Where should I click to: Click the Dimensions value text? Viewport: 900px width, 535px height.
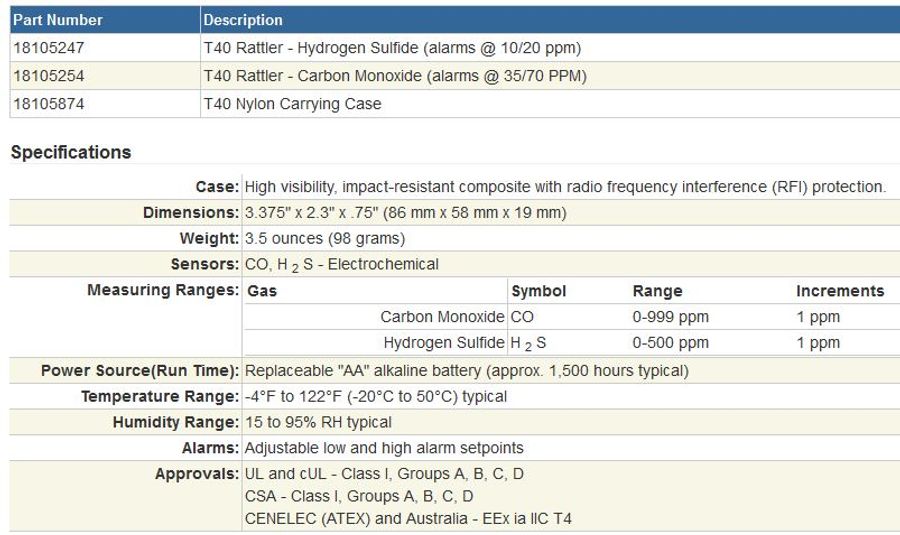click(x=406, y=213)
